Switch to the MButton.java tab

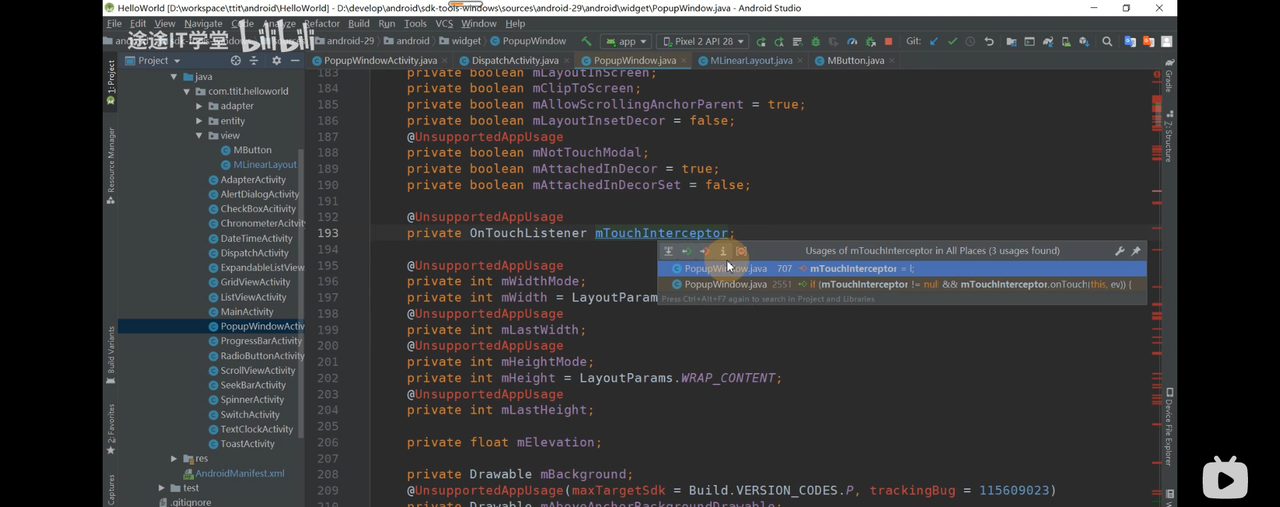click(x=855, y=61)
